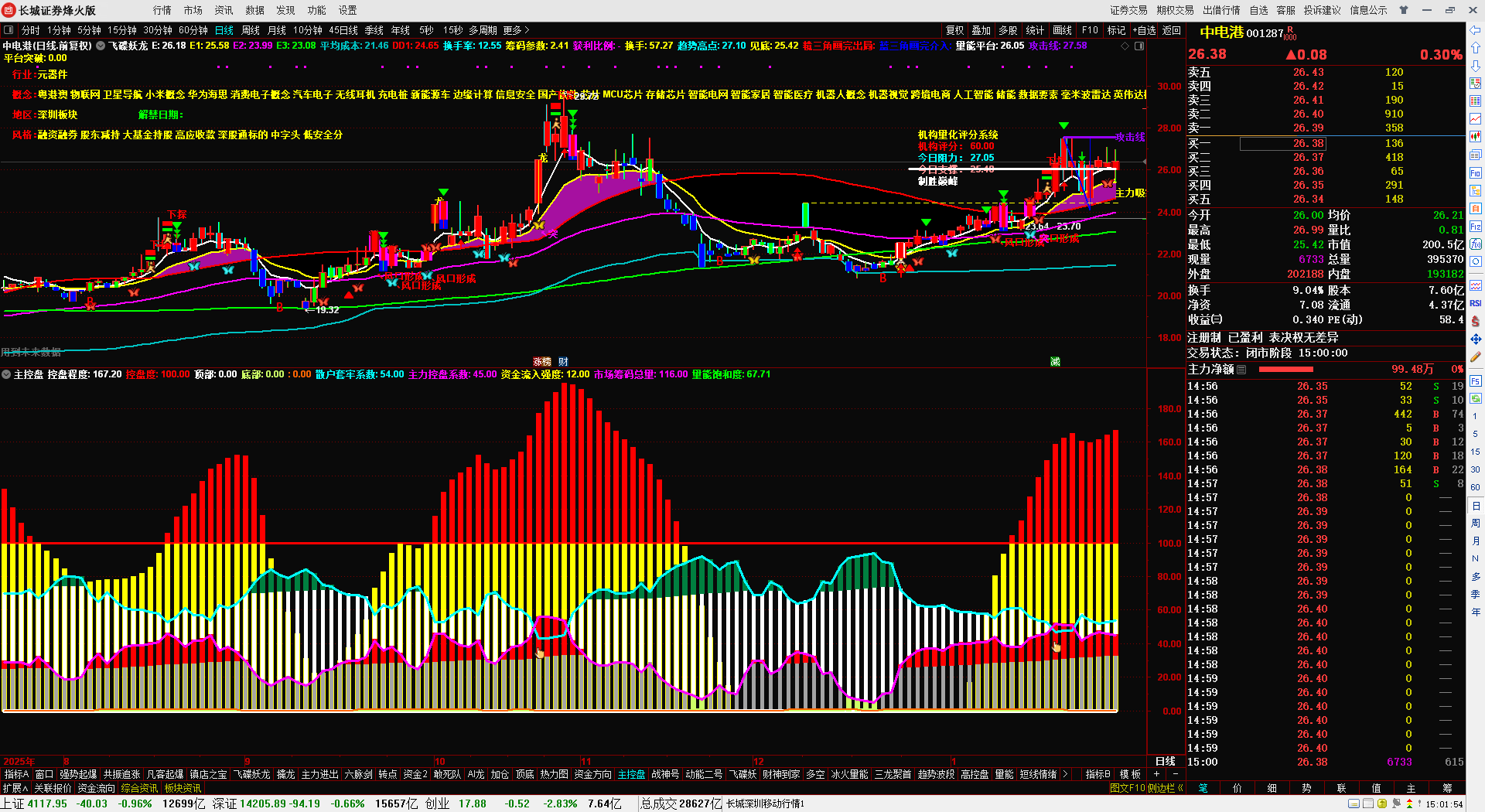Click the F5 icon in right sidebar
The height and width of the screenshot is (812, 1485).
tap(1476, 380)
